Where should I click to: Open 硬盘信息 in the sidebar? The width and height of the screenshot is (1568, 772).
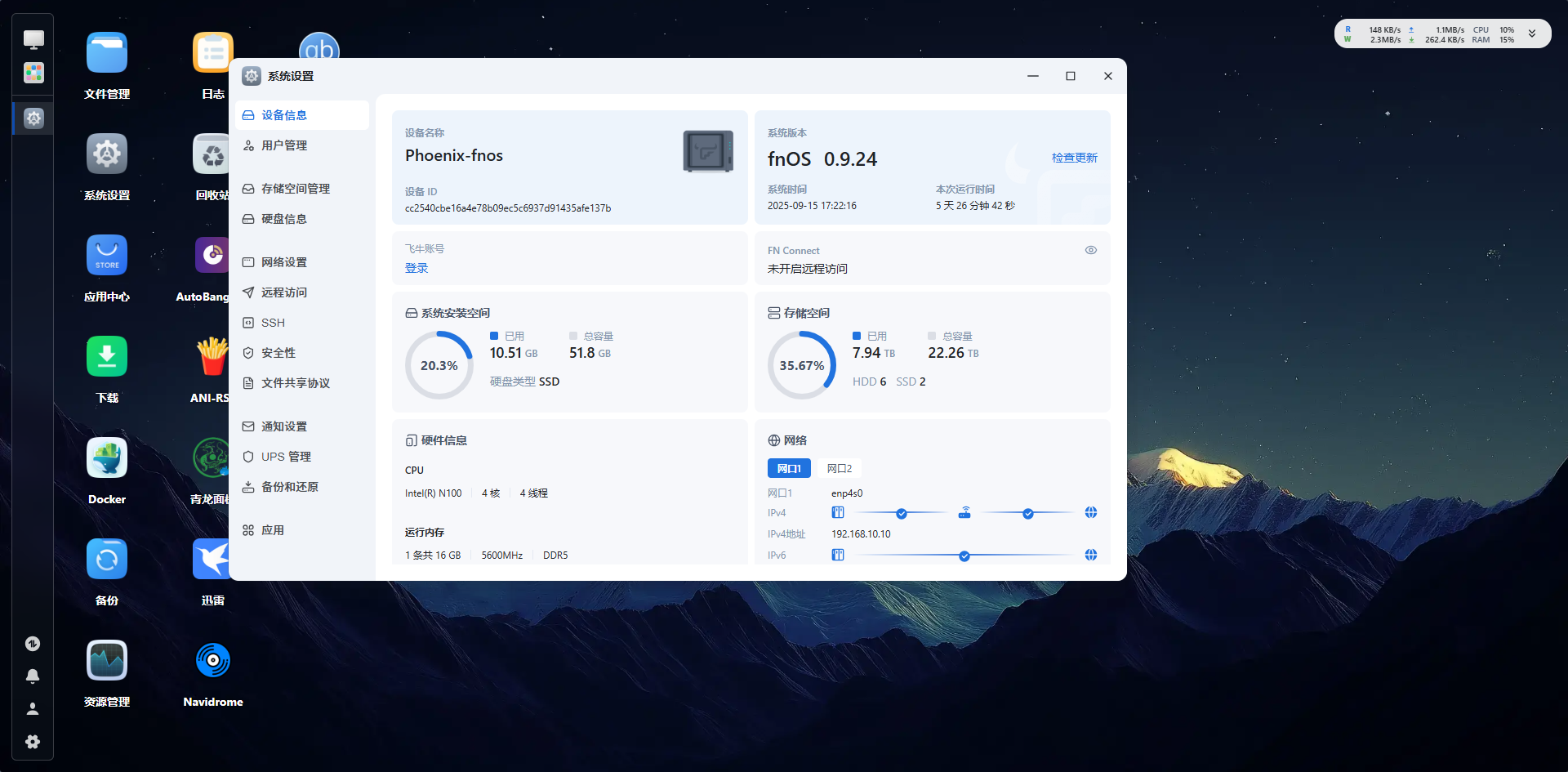[x=302, y=219]
